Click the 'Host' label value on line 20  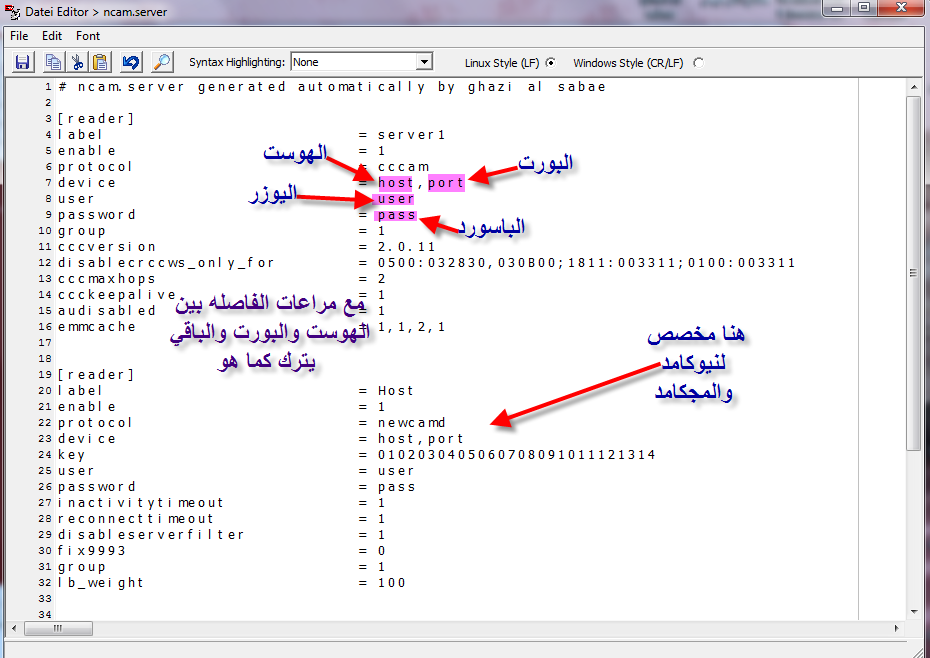click(396, 390)
